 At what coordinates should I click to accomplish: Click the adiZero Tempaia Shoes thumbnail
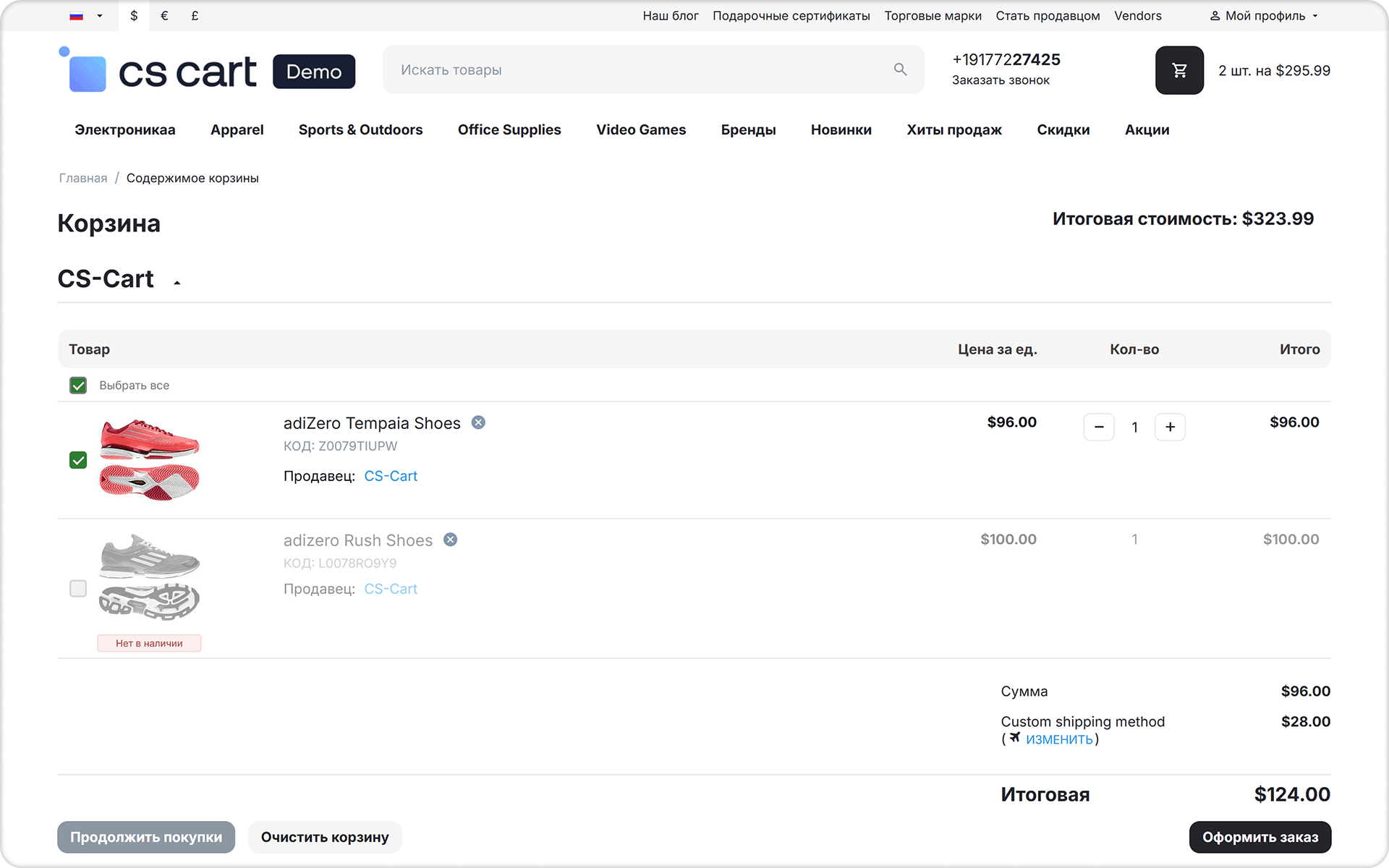pyautogui.click(x=149, y=460)
